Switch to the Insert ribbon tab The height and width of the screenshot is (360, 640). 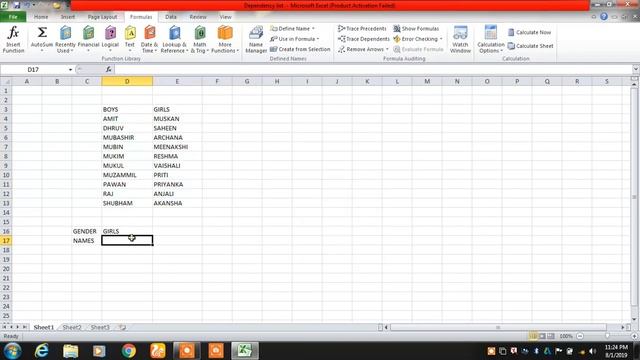point(68,17)
